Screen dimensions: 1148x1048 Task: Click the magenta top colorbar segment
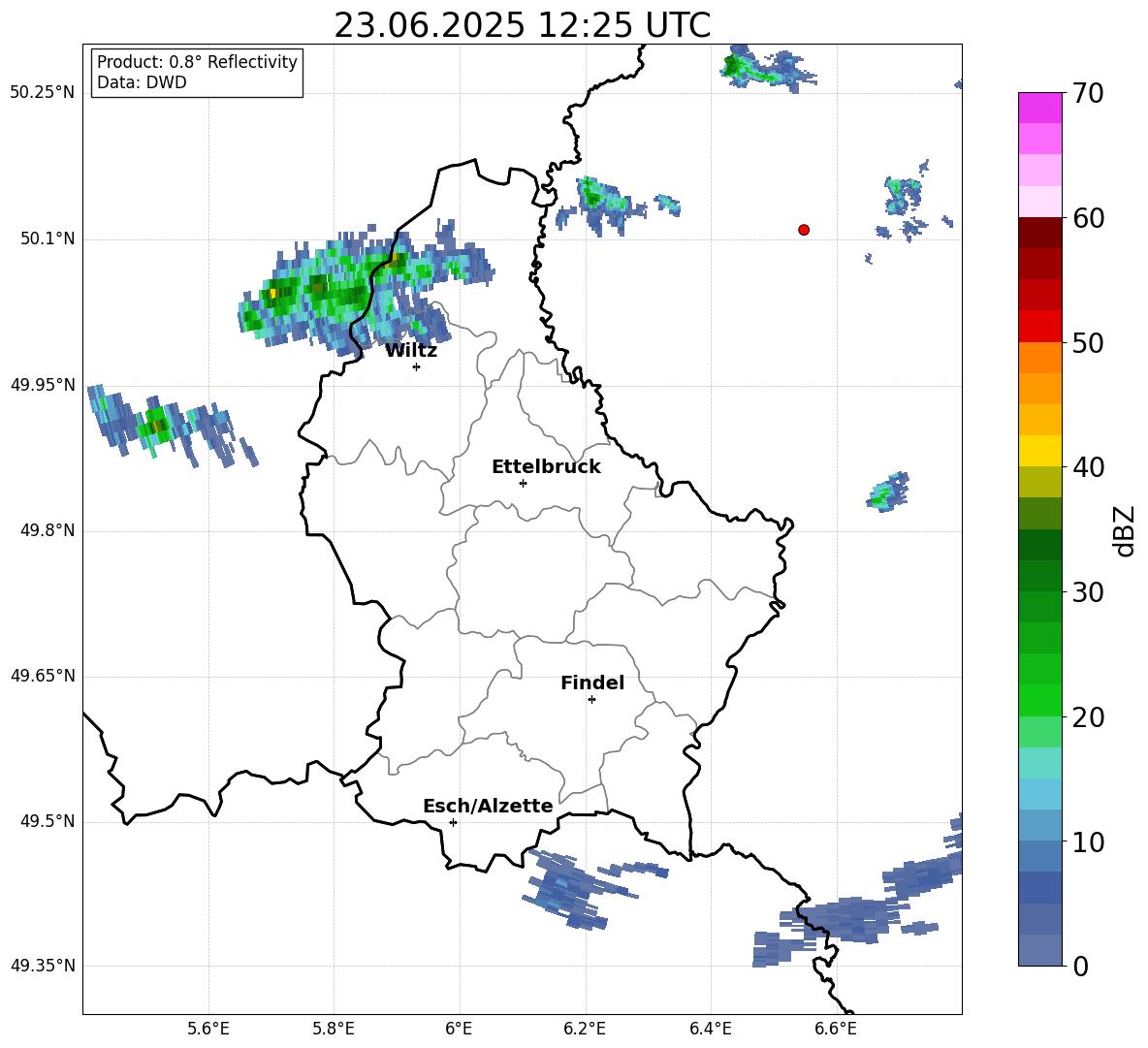point(1039,108)
